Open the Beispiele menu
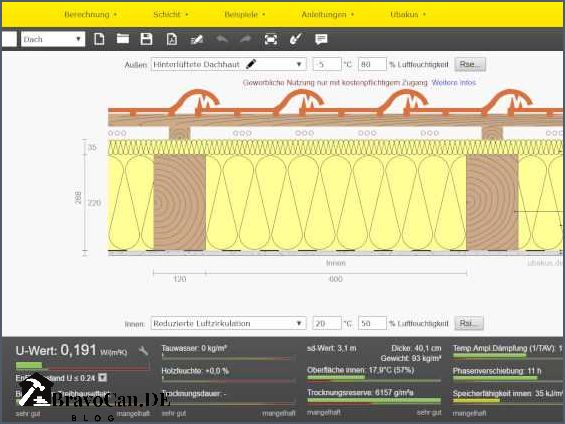565x424 pixels. pos(245,14)
